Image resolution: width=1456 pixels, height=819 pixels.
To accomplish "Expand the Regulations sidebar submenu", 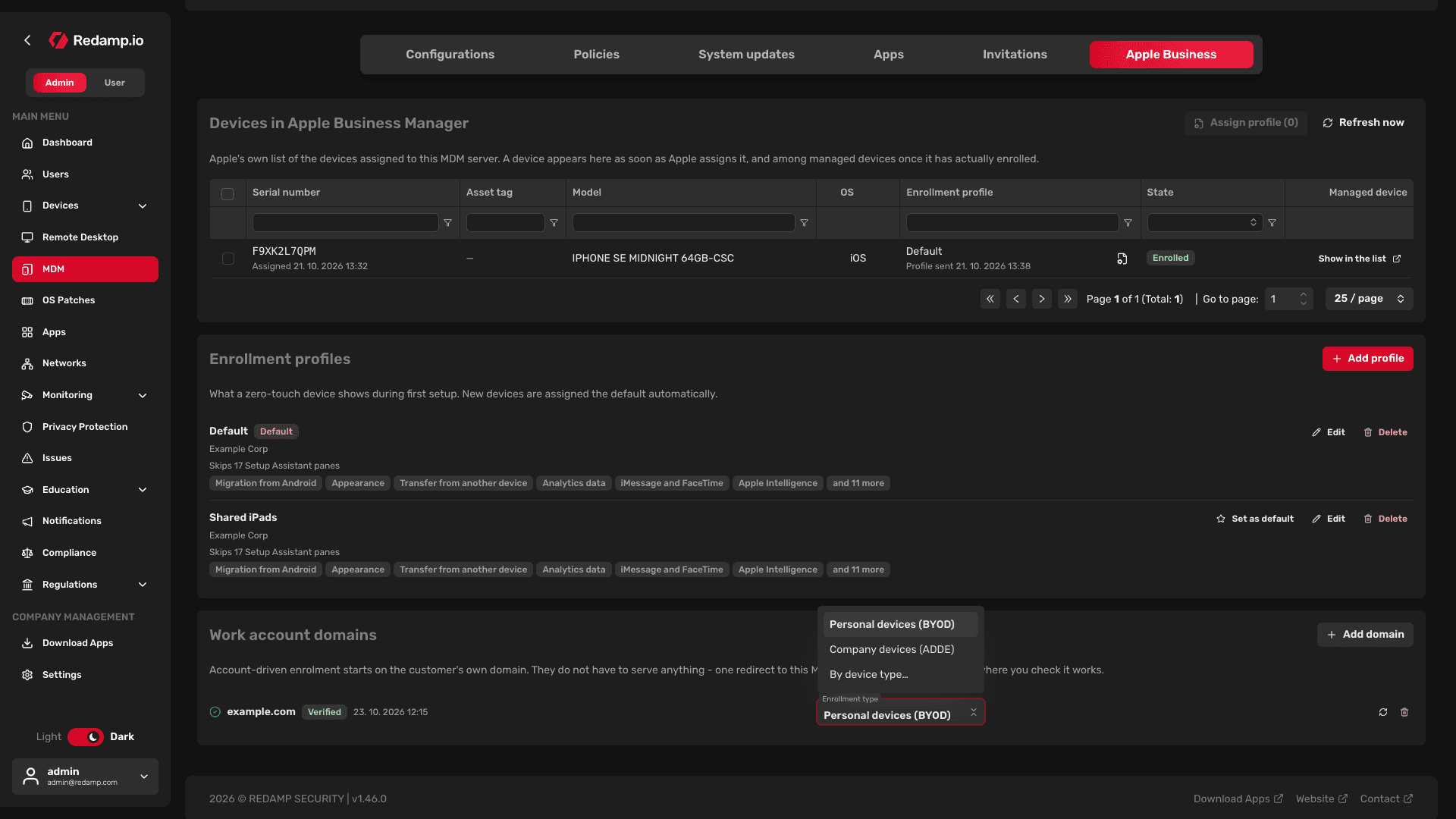I will click(x=143, y=585).
